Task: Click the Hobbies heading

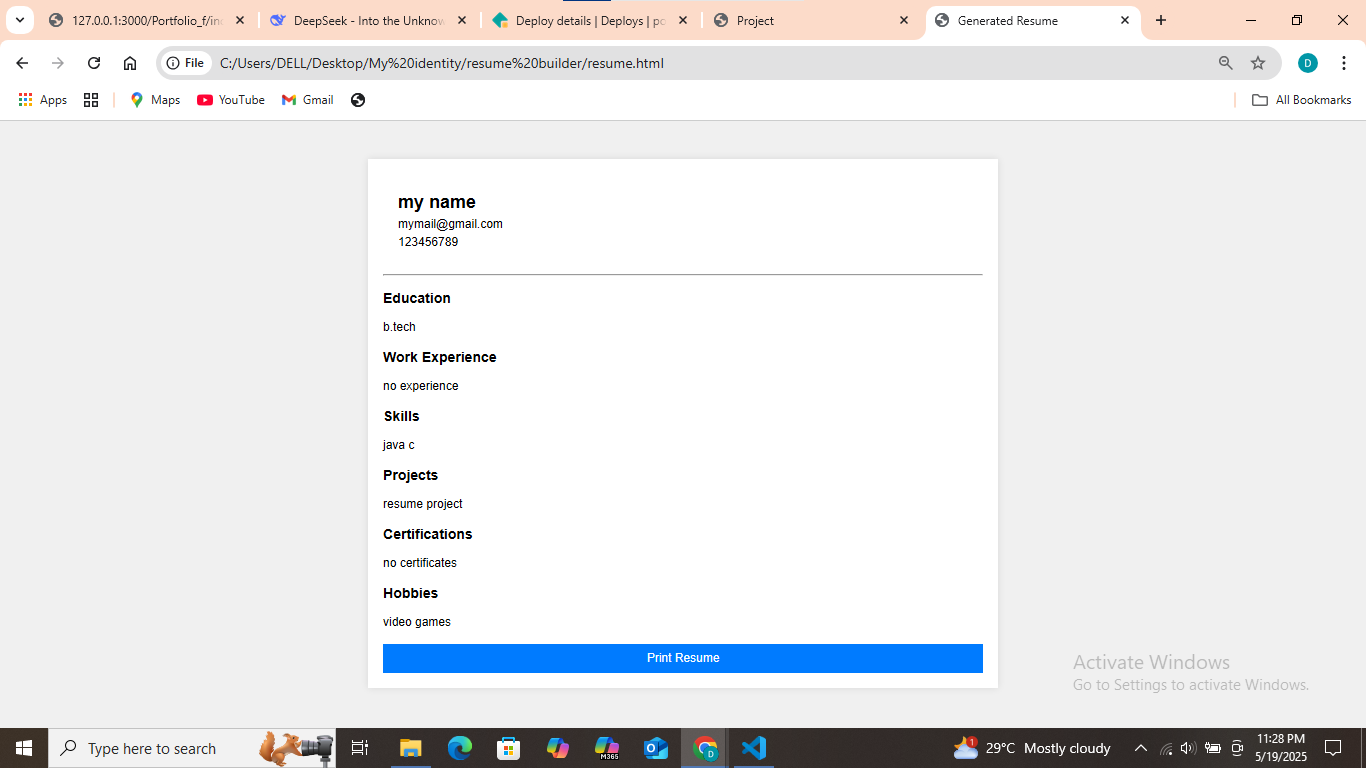Action: (x=411, y=593)
